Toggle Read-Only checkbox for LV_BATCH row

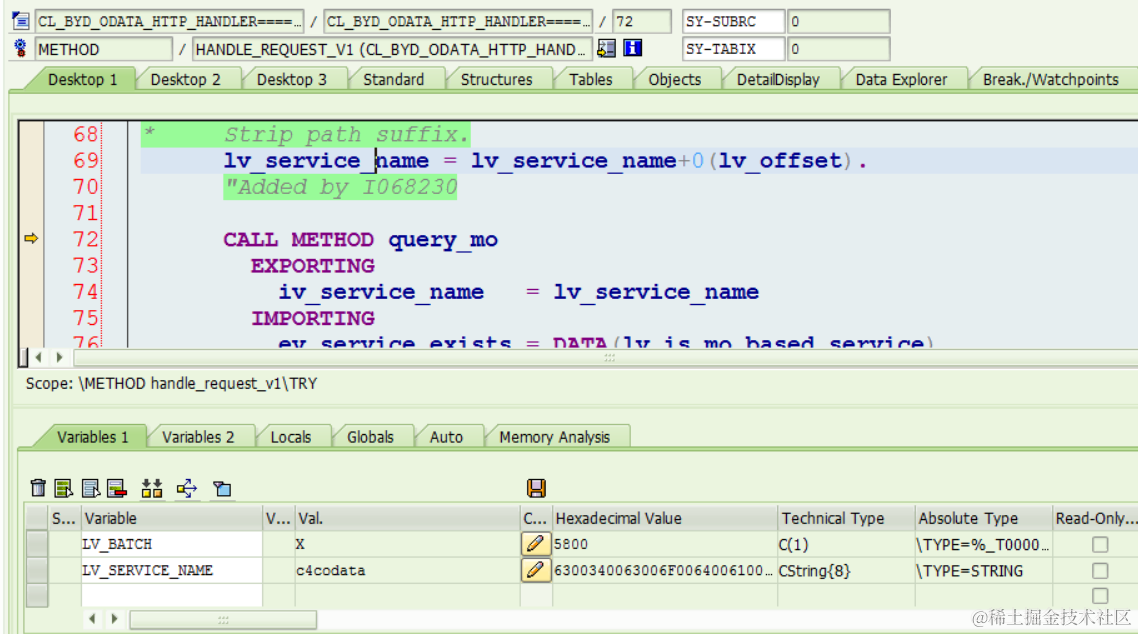(x=1100, y=544)
